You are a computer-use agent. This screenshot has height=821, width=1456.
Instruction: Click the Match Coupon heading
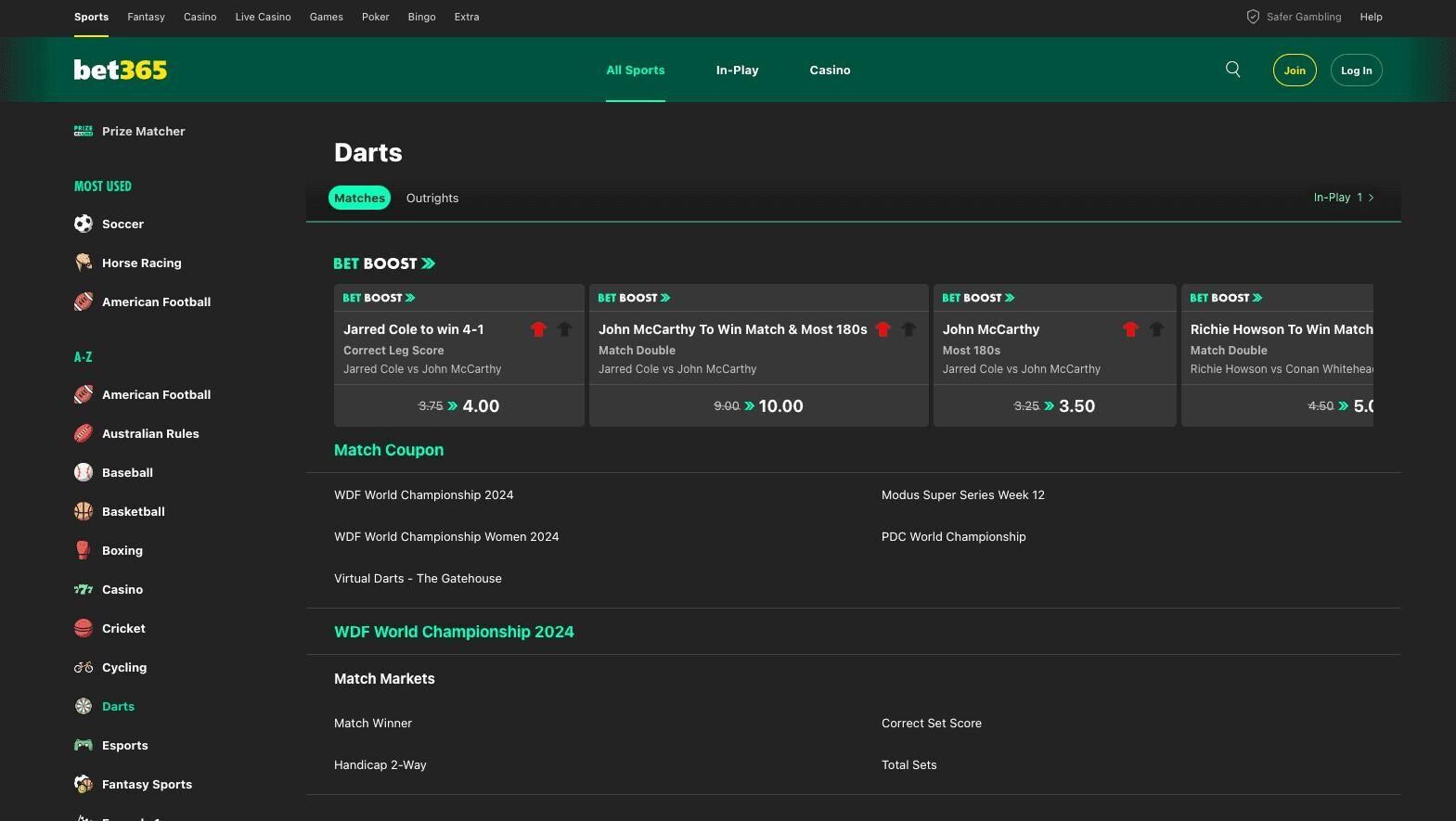389,450
